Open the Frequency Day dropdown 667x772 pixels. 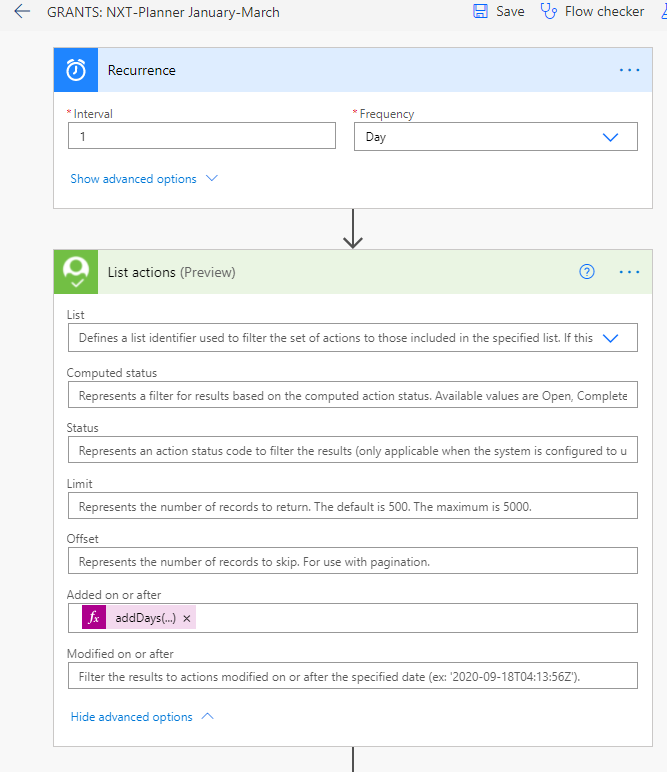pos(496,137)
